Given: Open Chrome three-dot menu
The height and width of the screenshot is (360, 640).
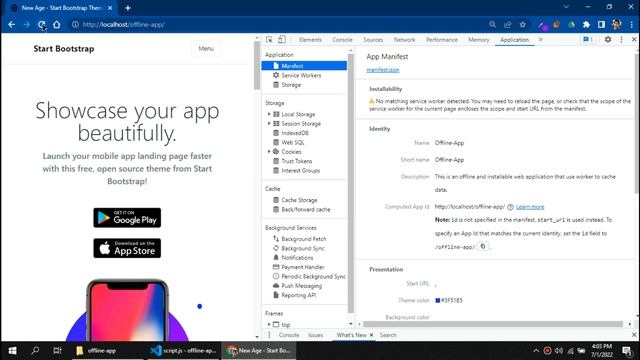Looking at the screenshot, I should 632,24.
